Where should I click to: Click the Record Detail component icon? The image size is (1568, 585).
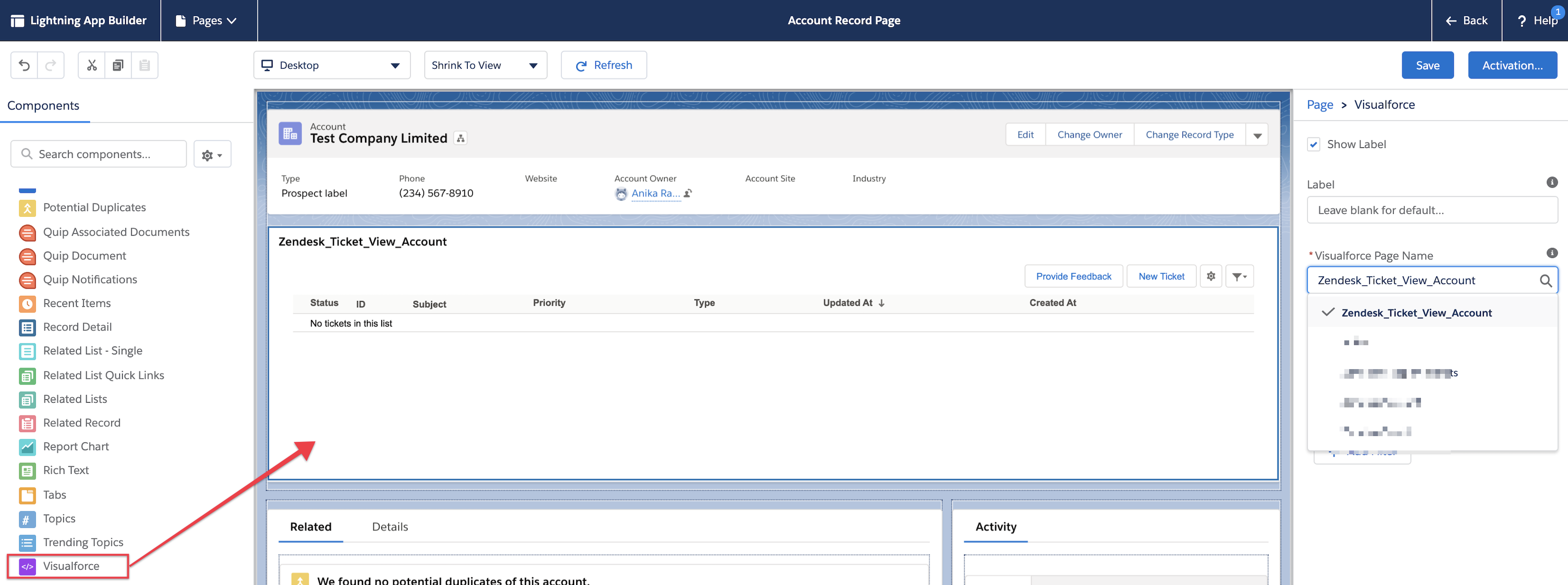pyautogui.click(x=27, y=327)
